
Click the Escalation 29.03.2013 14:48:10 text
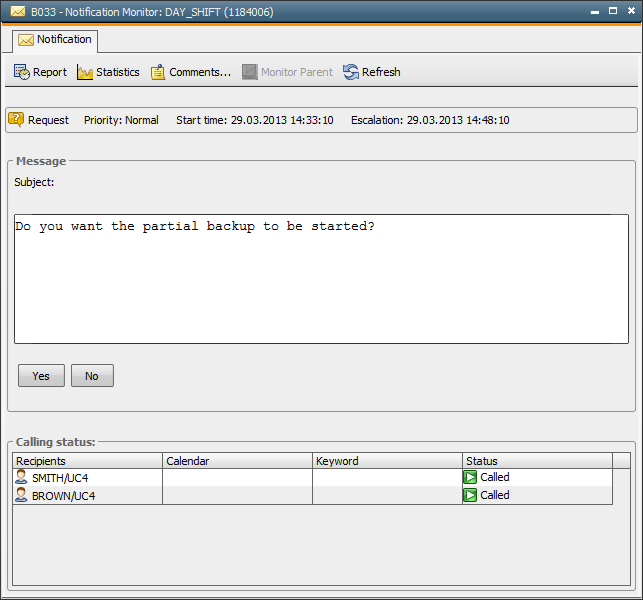coord(430,120)
